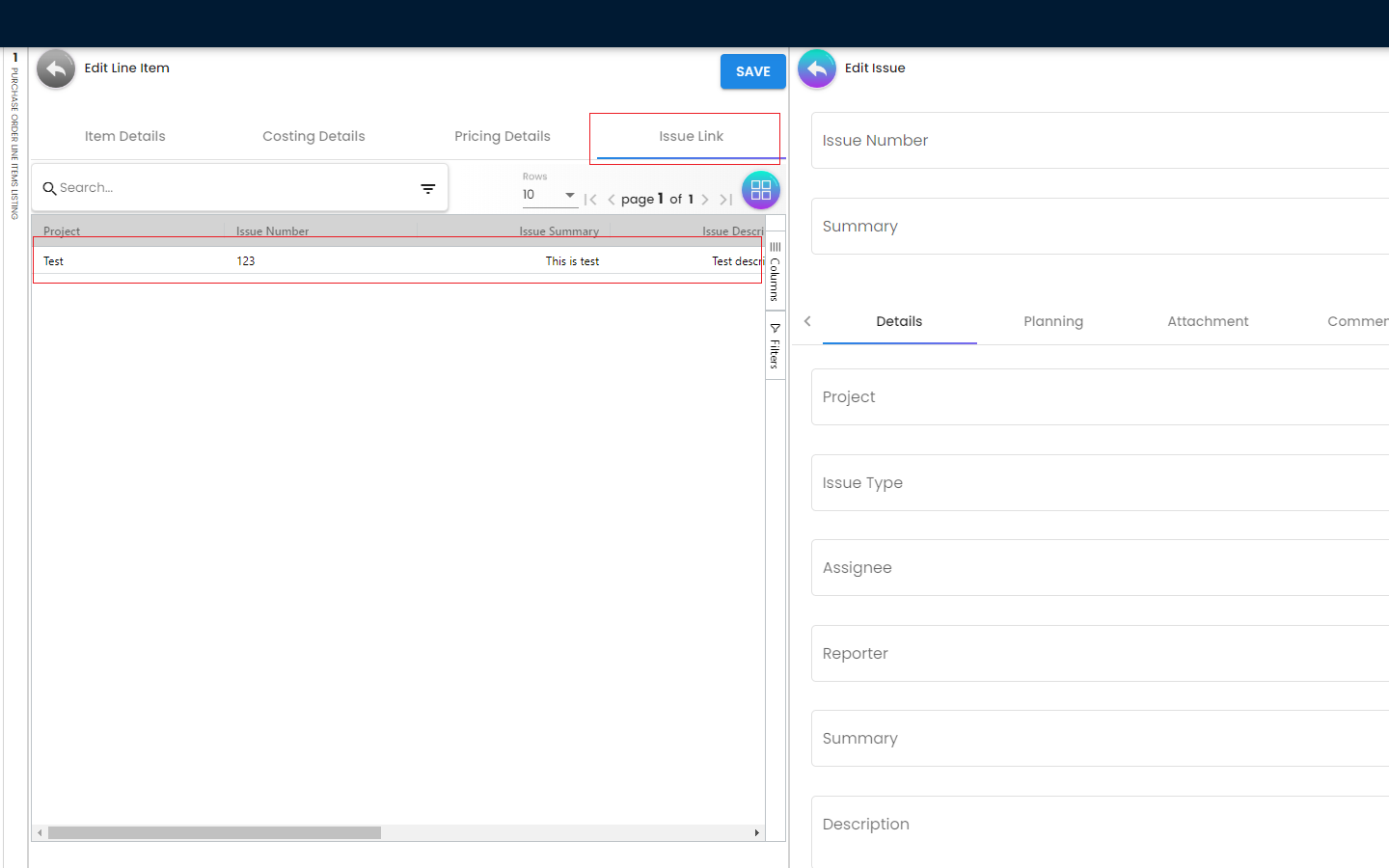The width and height of the screenshot is (1389, 868).
Task: Jump to the last page arrow
Action: point(726,200)
